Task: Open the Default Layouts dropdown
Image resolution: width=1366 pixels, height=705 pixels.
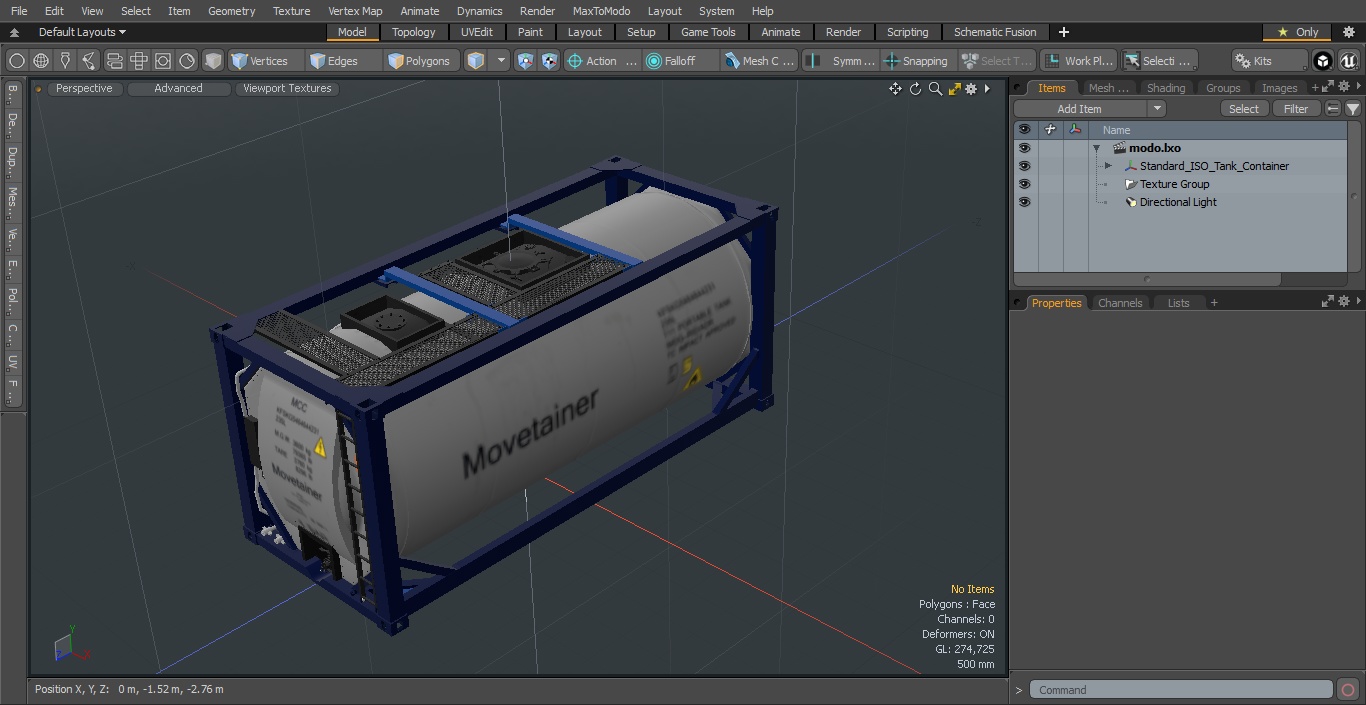Action: (x=82, y=32)
